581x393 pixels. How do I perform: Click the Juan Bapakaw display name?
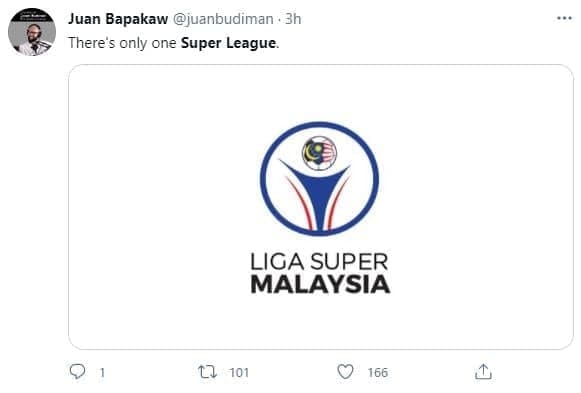tap(118, 19)
